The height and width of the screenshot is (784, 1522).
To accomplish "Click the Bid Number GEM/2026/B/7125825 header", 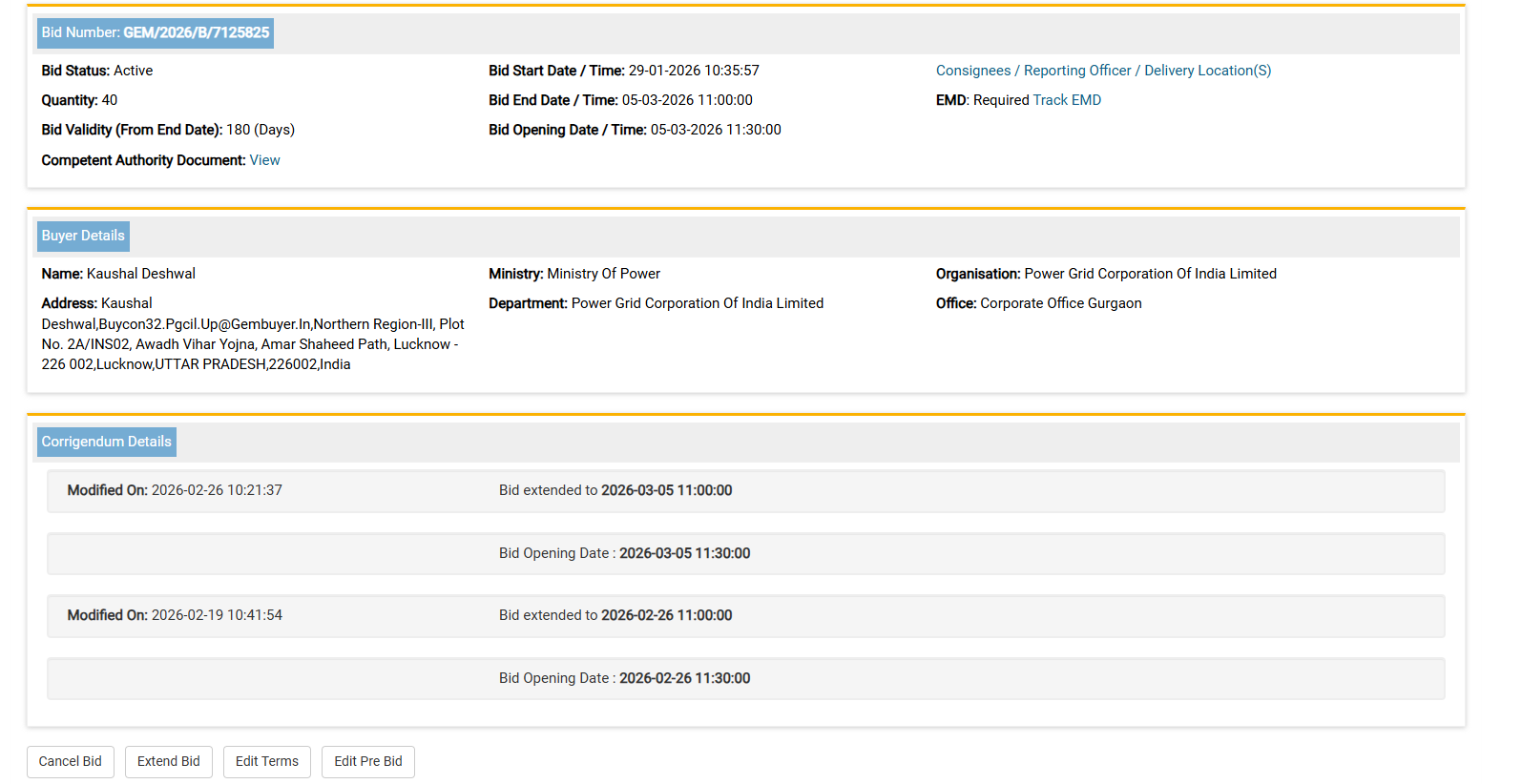I will click(156, 32).
